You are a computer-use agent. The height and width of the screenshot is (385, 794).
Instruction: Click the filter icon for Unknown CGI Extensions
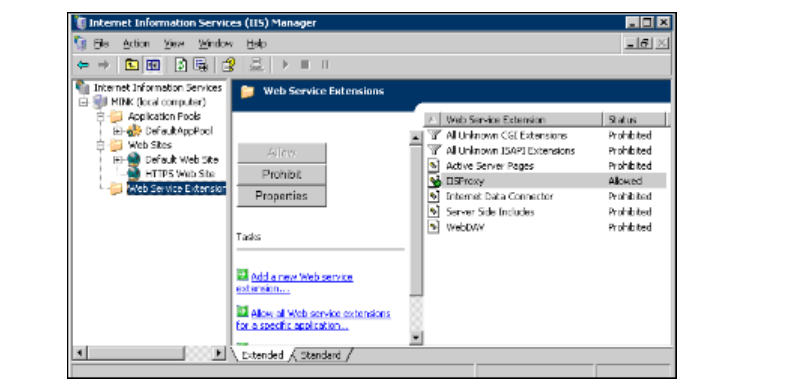(434, 135)
